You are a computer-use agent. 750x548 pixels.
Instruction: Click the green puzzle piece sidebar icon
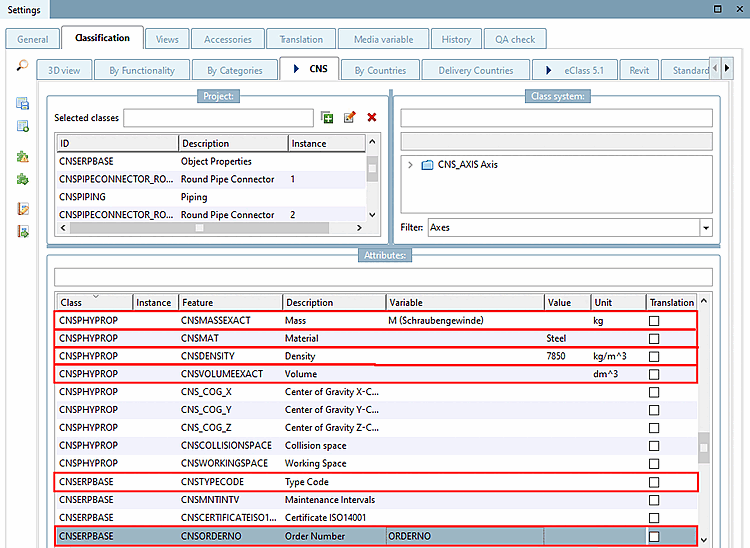22,180
